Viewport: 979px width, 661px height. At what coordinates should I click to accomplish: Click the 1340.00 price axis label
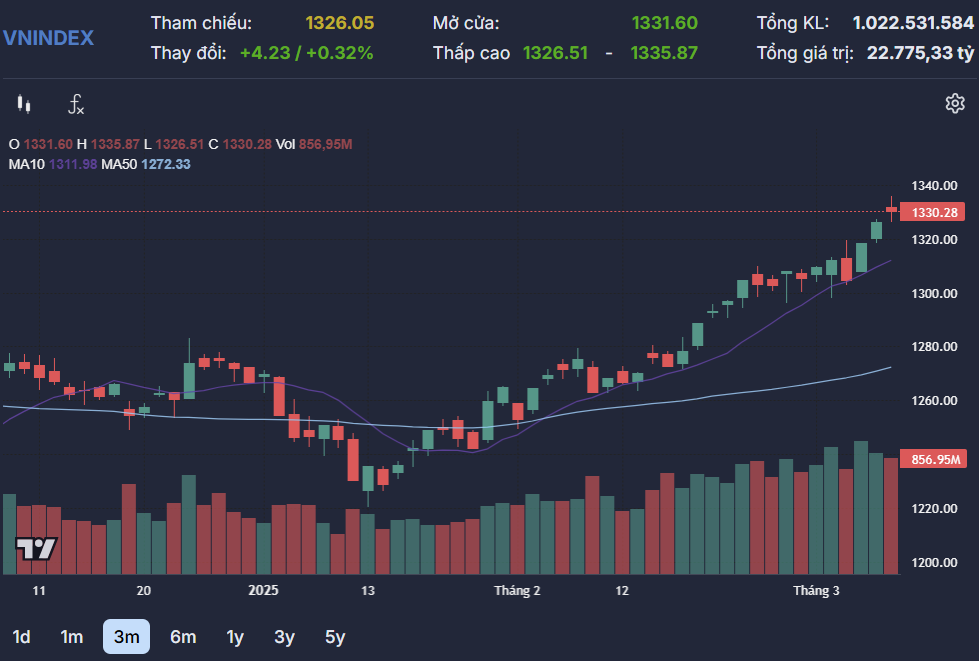tap(935, 186)
